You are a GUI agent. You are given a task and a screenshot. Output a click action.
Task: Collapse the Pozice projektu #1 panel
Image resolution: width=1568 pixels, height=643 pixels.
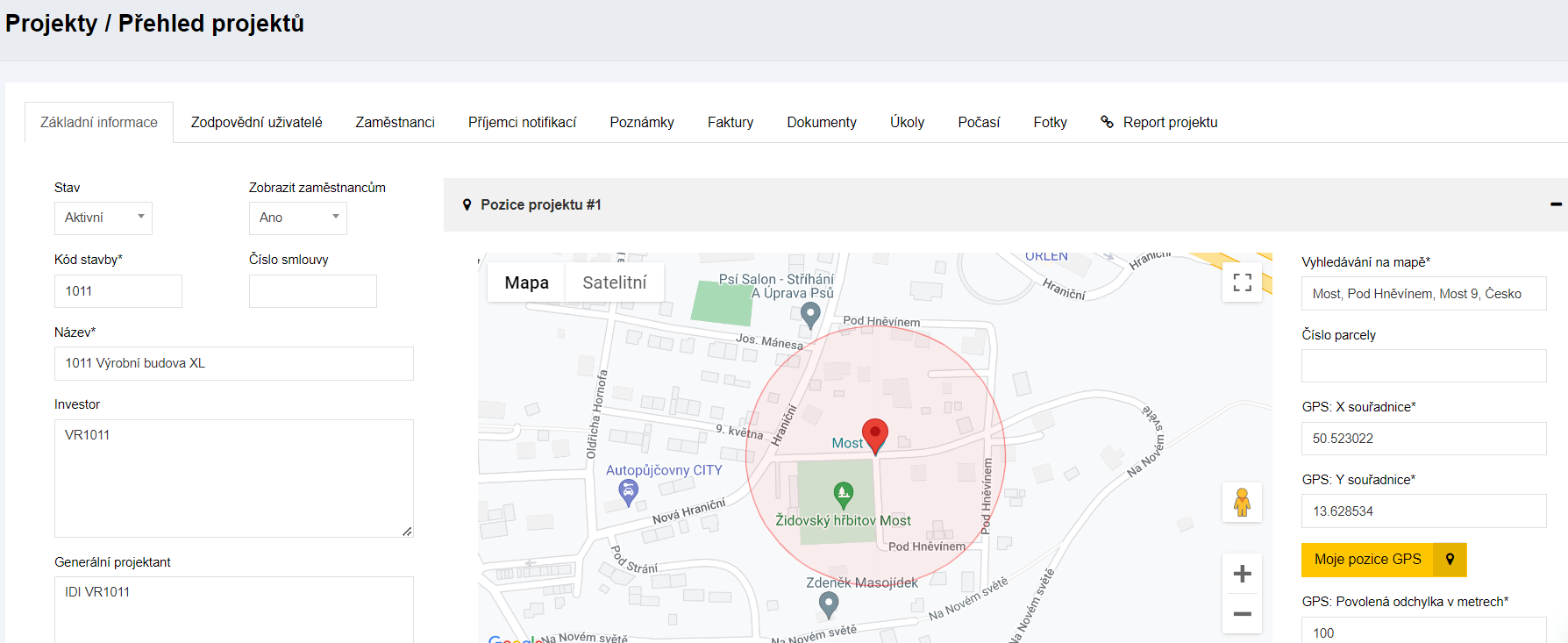click(x=1556, y=204)
